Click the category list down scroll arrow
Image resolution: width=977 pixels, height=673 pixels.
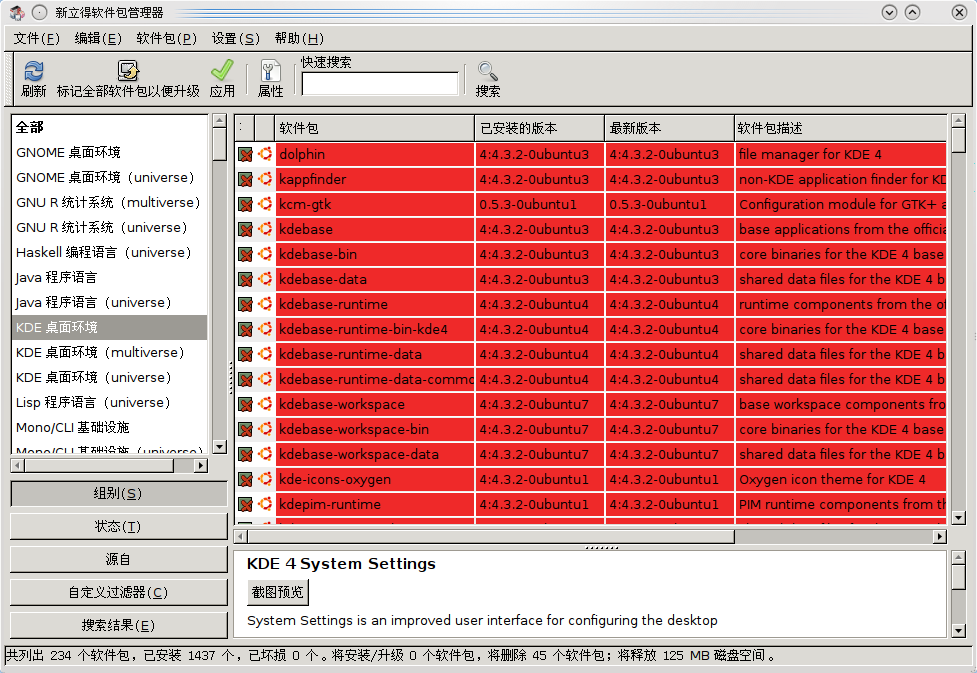[x=219, y=447]
